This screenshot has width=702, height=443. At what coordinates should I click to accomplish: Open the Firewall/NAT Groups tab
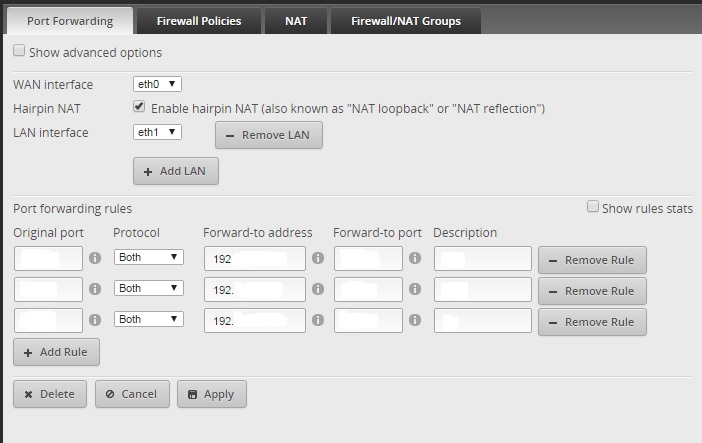click(405, 20)
